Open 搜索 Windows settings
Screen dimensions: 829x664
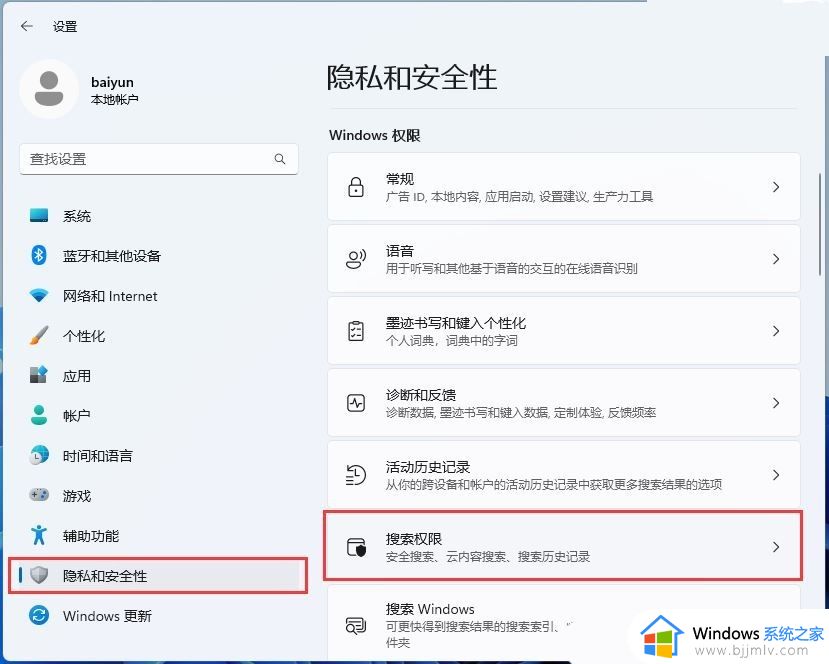click(564, 624)
